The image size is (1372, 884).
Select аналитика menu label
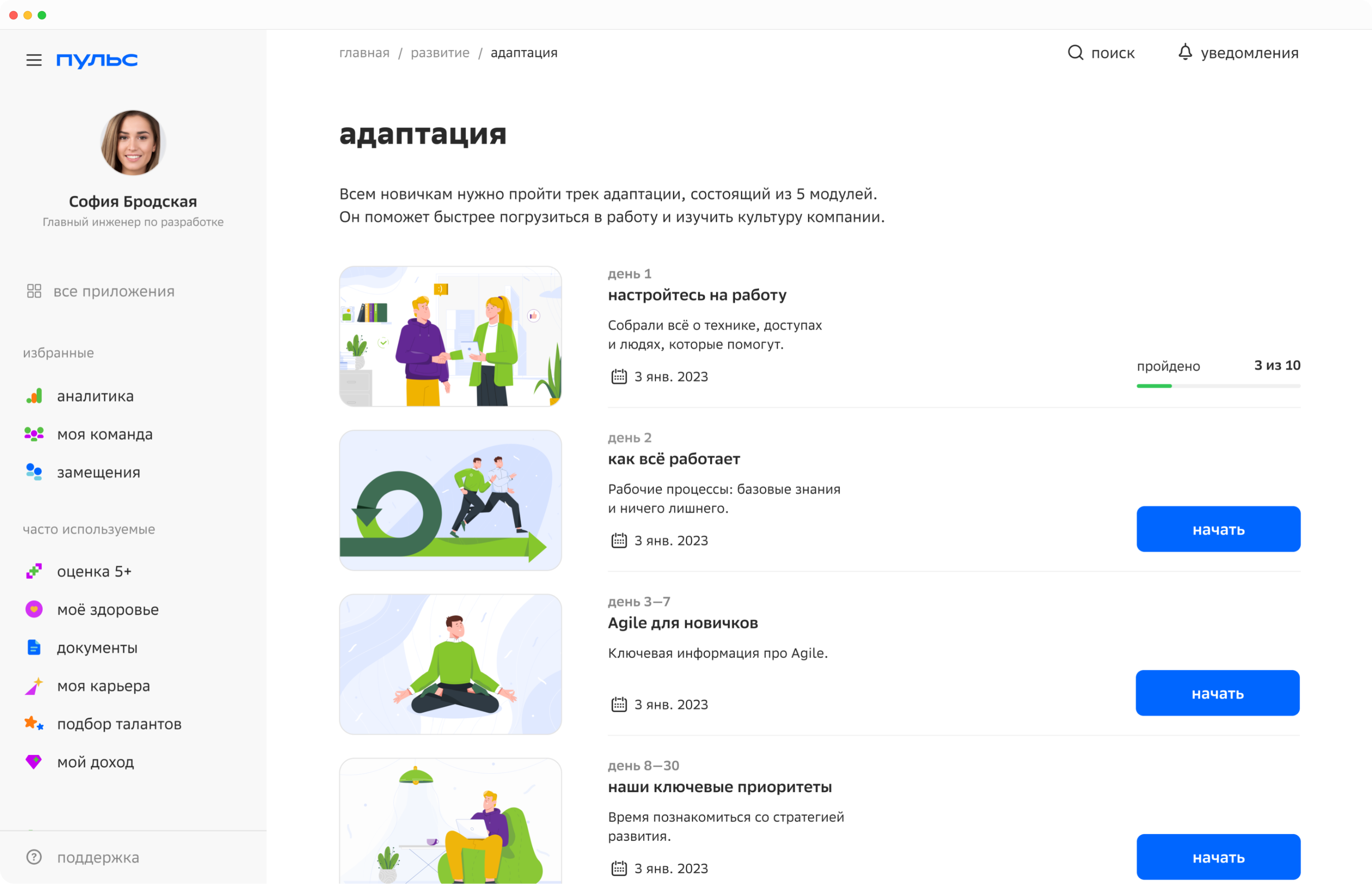coord(95,396)
